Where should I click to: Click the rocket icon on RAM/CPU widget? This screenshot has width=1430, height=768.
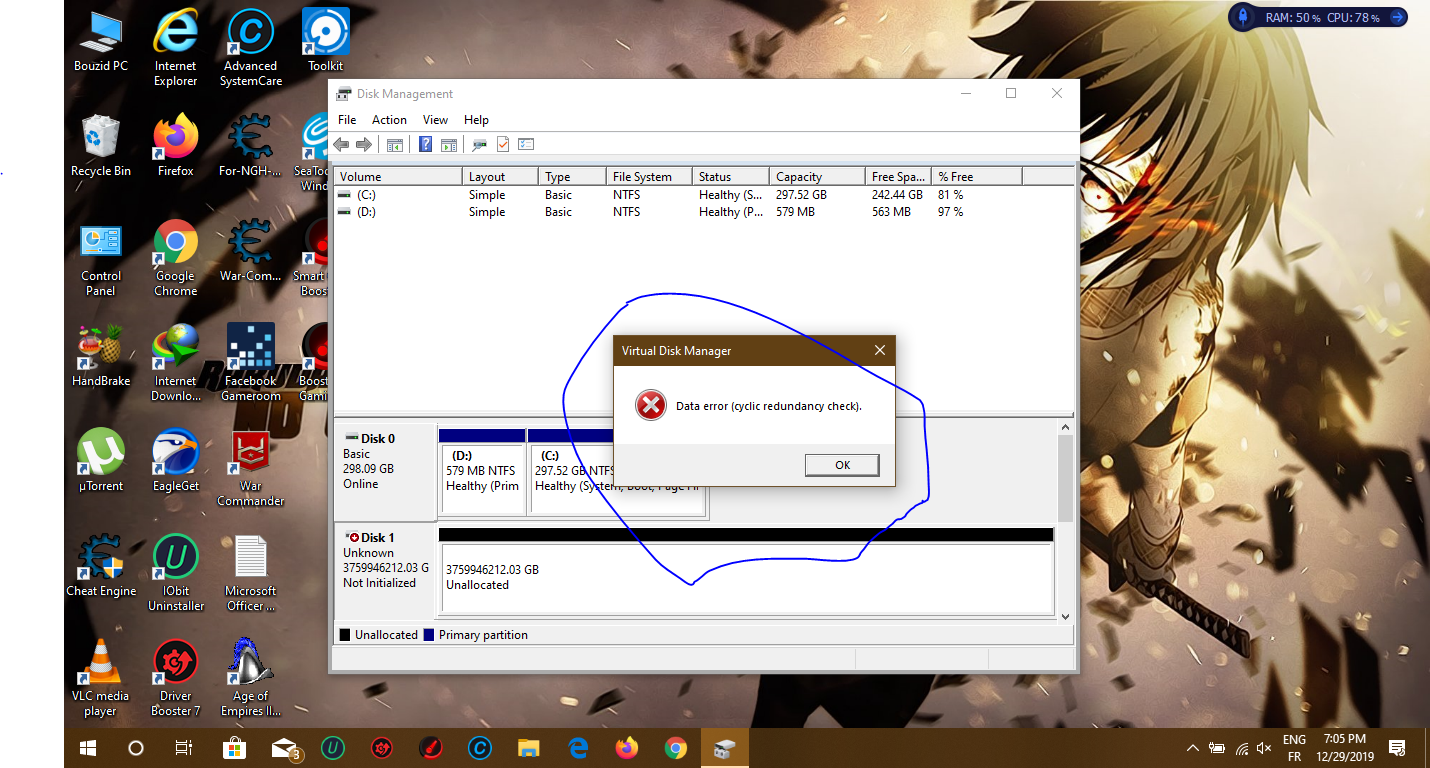(1243, 17)
